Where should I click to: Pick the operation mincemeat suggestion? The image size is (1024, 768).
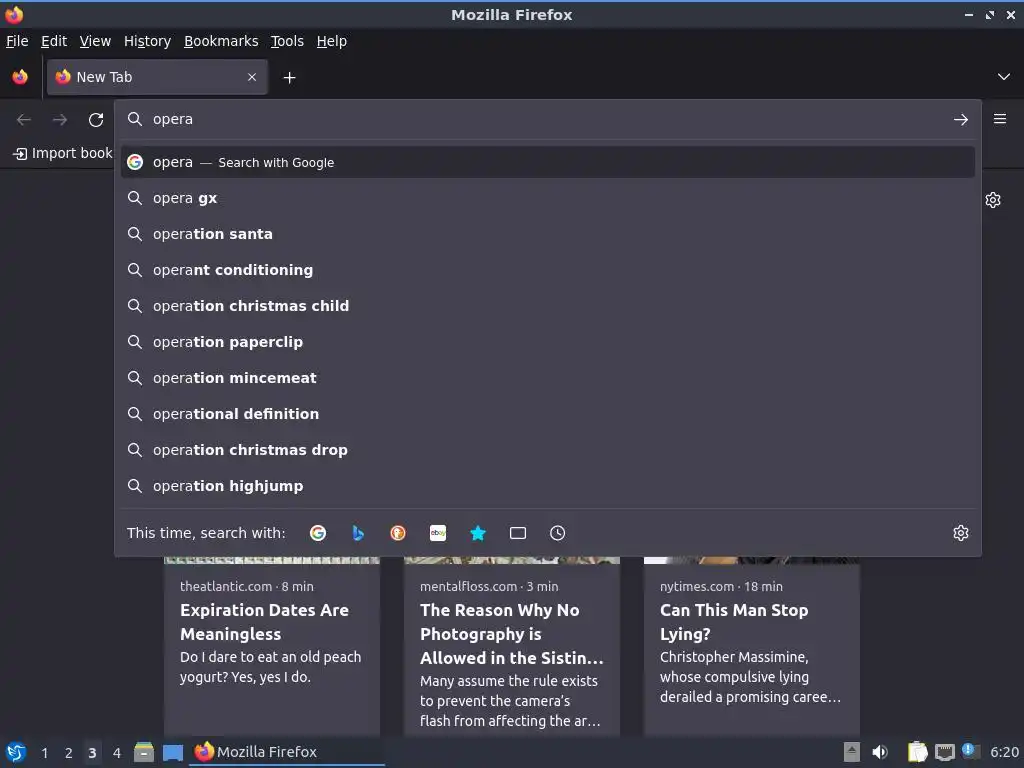click(547, 377)
